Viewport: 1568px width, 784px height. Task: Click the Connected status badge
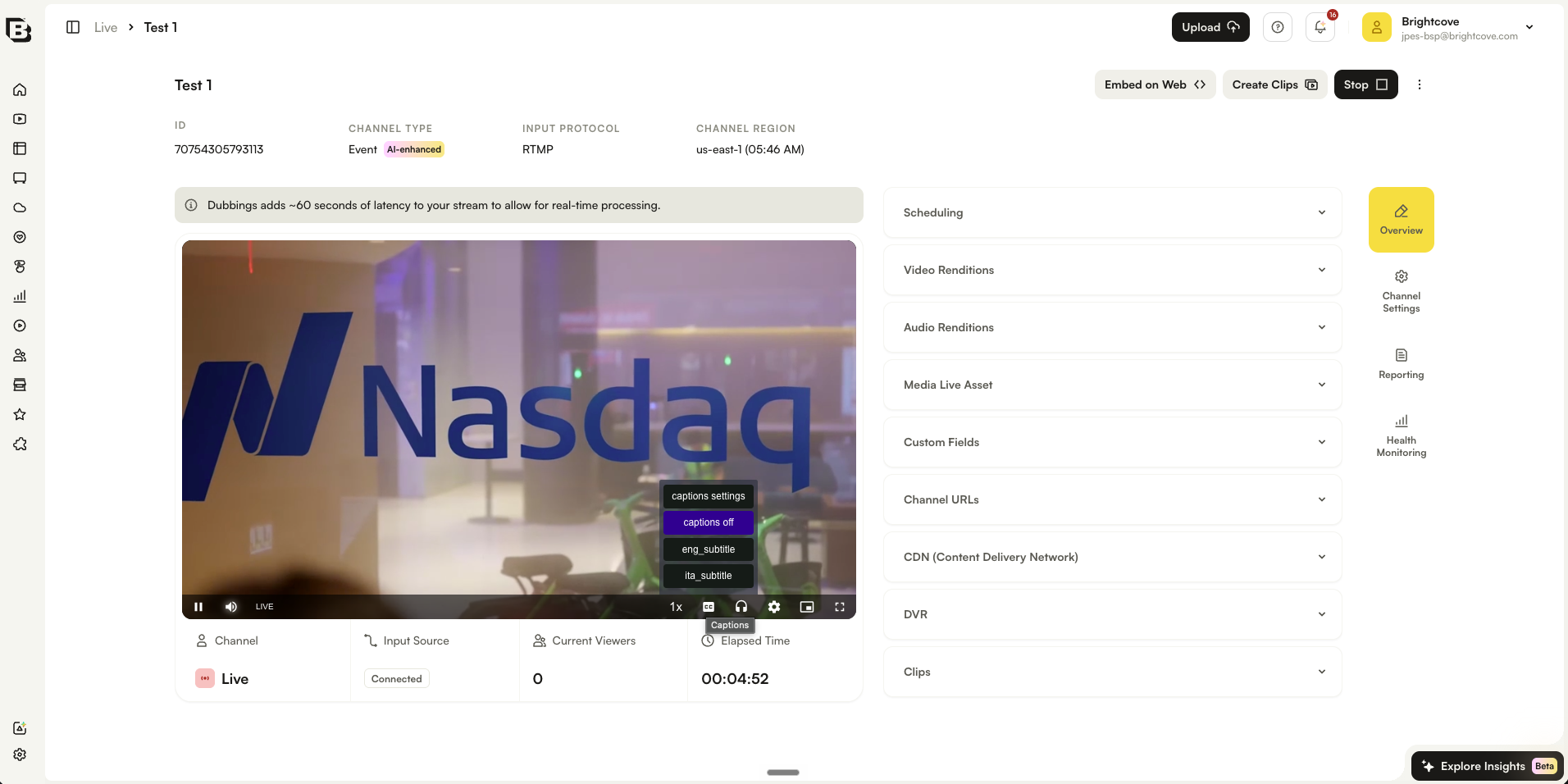click(x=397, y=679)
